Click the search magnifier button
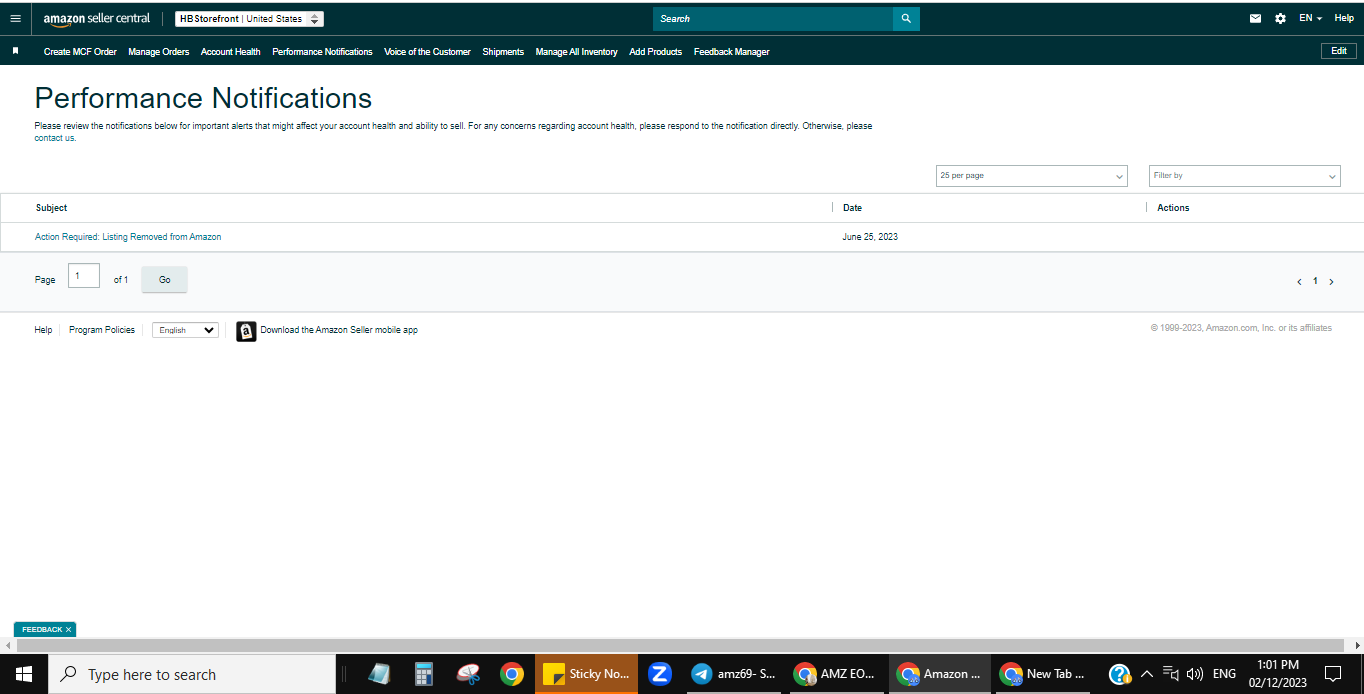The height and width of the screenshot is (694, 1364). coord(906,18)
